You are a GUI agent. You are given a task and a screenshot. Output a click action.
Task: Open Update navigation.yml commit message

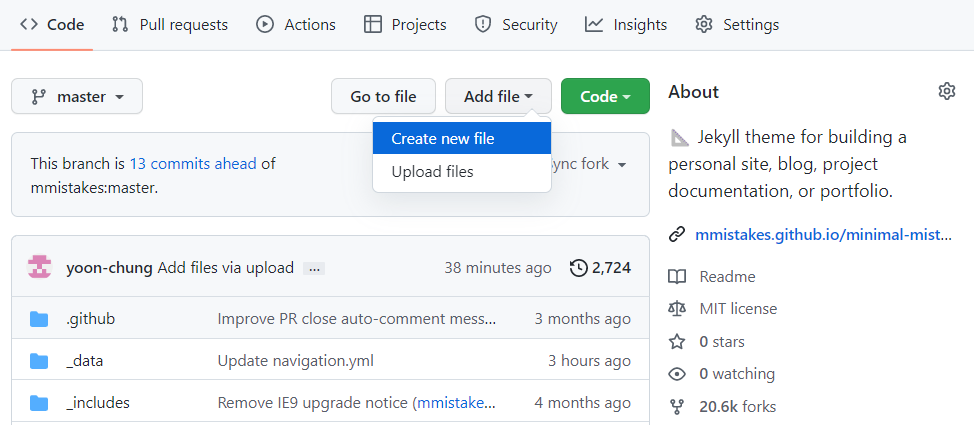[x=296, y=360]
